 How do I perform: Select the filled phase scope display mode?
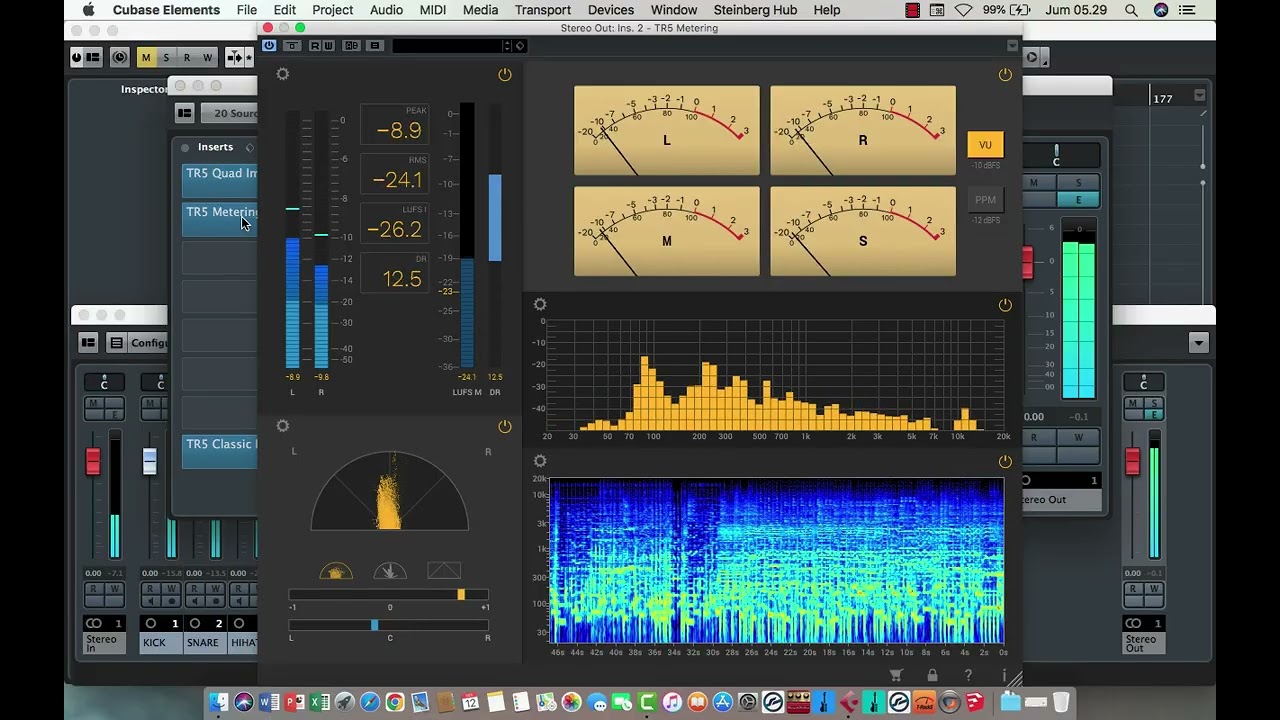click(336, 571)
